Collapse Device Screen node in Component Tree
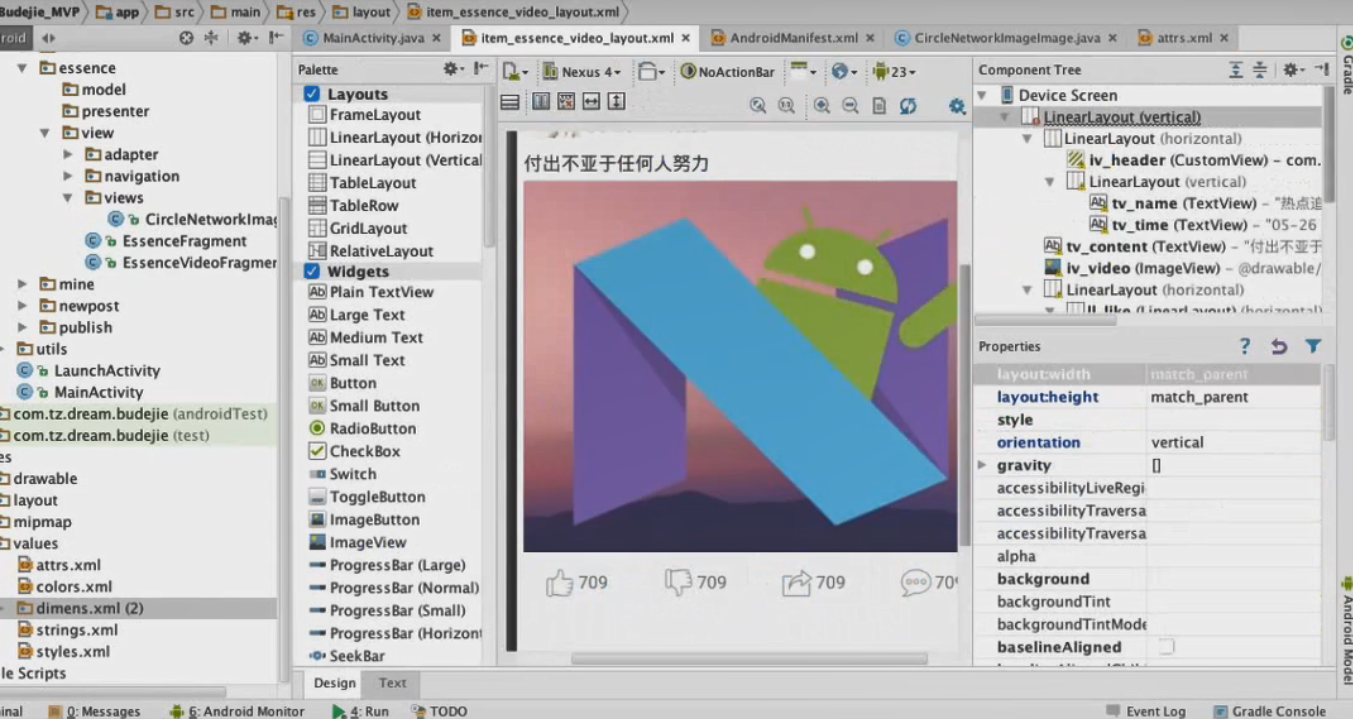Screen dimensions: 1353x719 [x=982, y=95]
